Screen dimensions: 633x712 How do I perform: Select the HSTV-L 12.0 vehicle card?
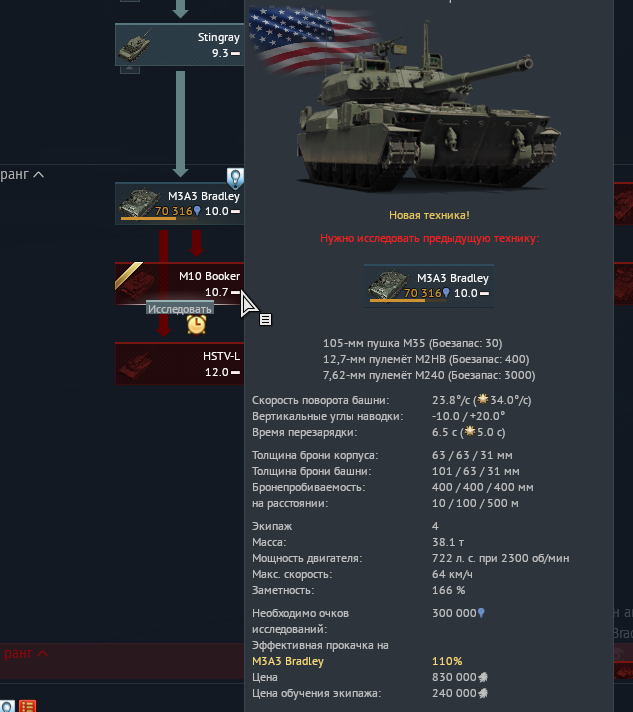[180, 364]
